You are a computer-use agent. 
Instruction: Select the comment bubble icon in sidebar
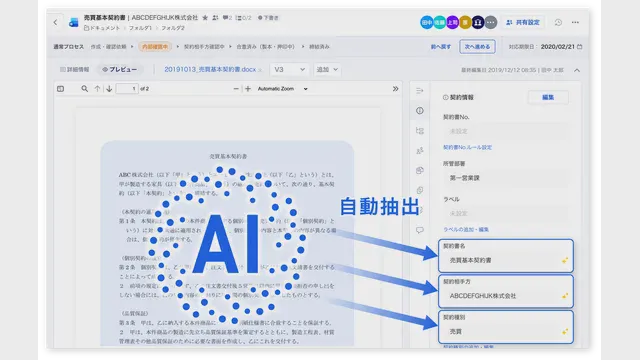coord(420,230)
